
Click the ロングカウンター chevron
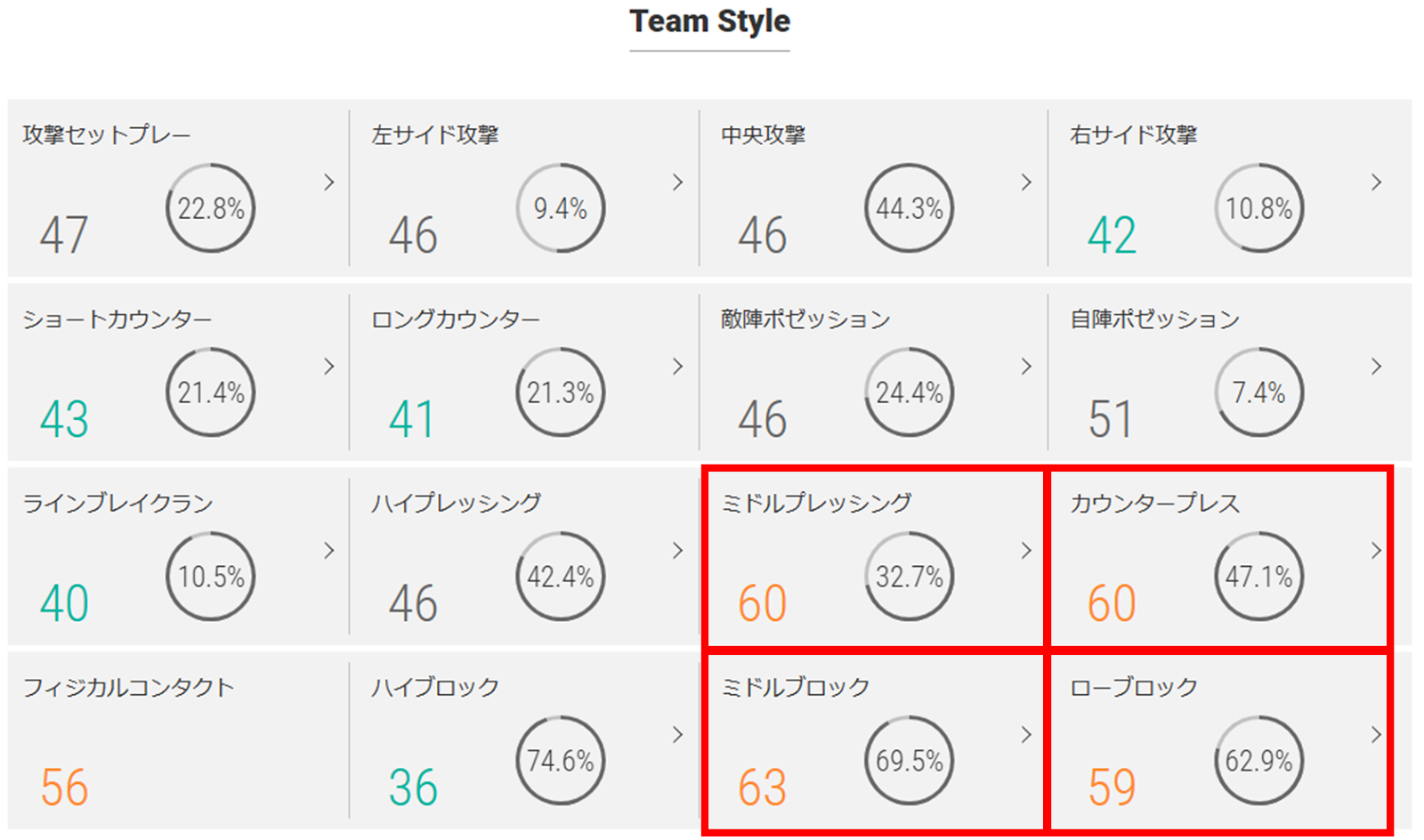tap(678, 367)
